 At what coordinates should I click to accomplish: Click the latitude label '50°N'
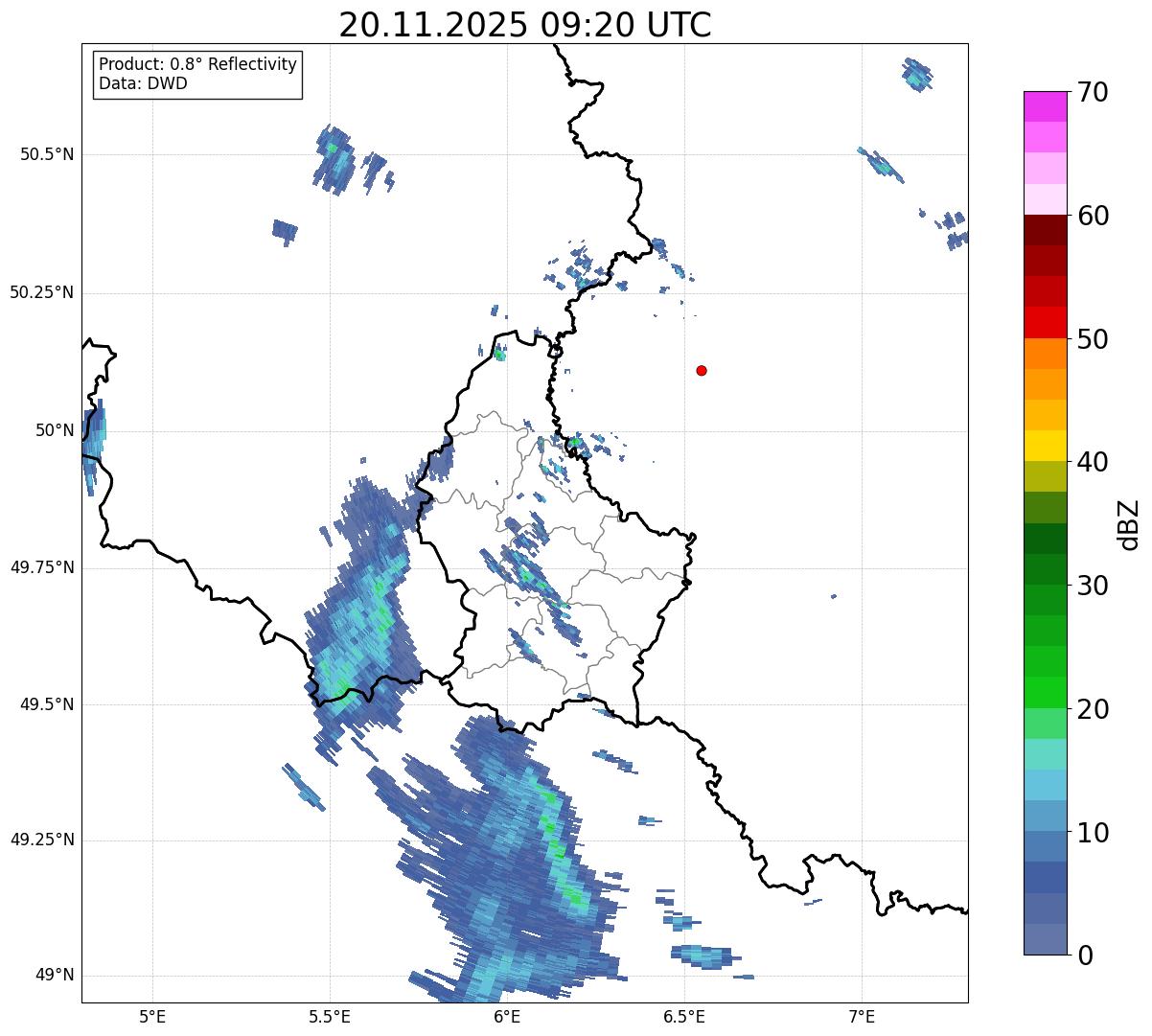(x=55, y=430)
